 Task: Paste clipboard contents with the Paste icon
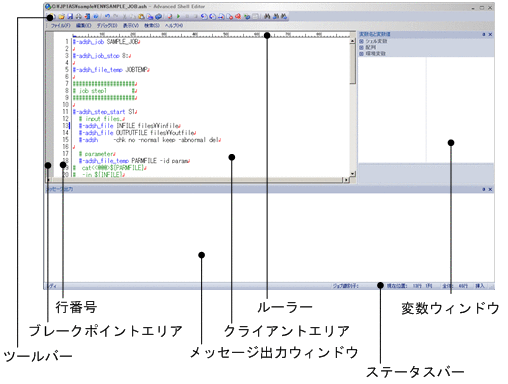point(141,16)
